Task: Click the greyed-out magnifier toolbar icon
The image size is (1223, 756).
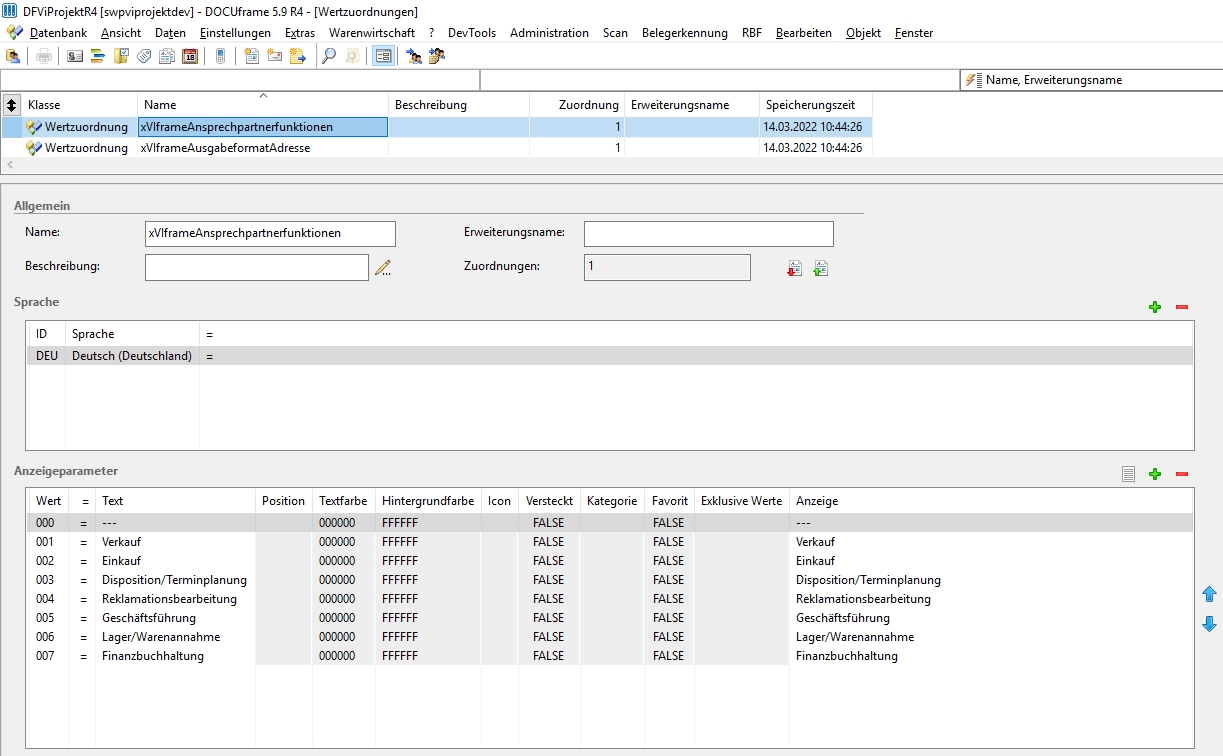Action: 352,56
